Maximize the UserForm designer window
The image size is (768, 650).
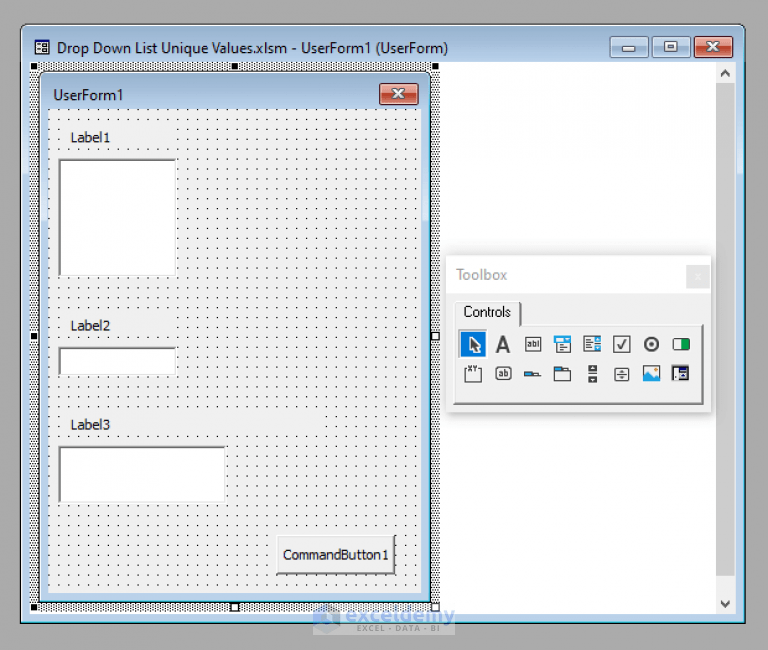point(671,48)
